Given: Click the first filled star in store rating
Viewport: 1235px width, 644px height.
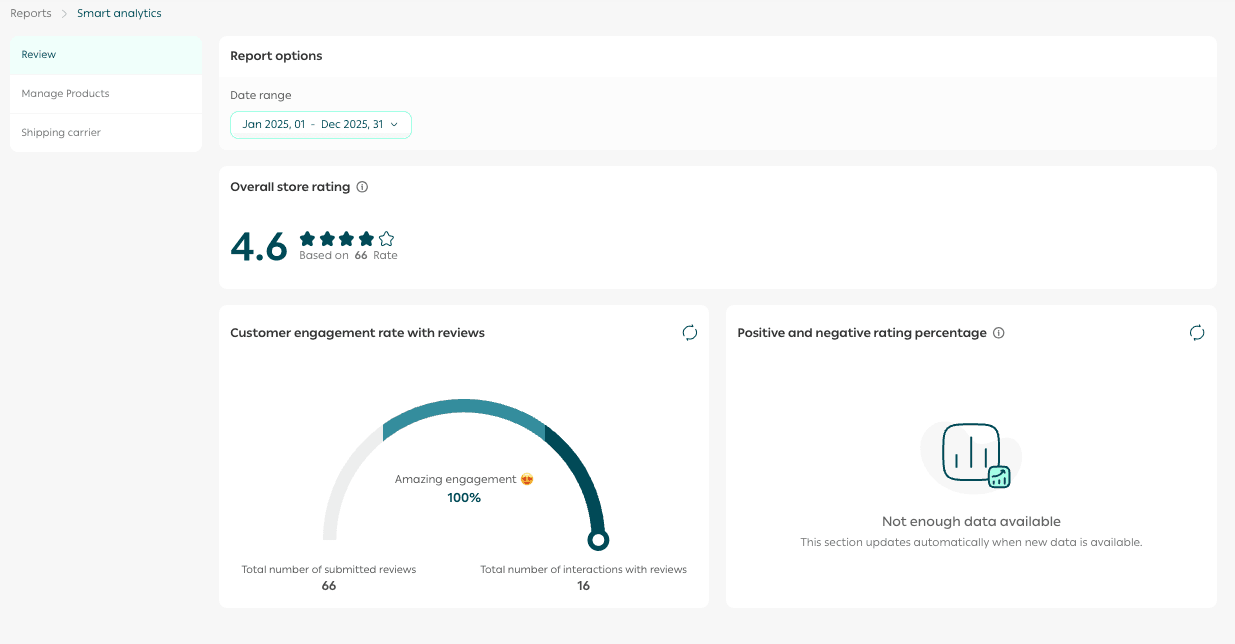Looking at the screenshot, I should click(x=307, y=239).
